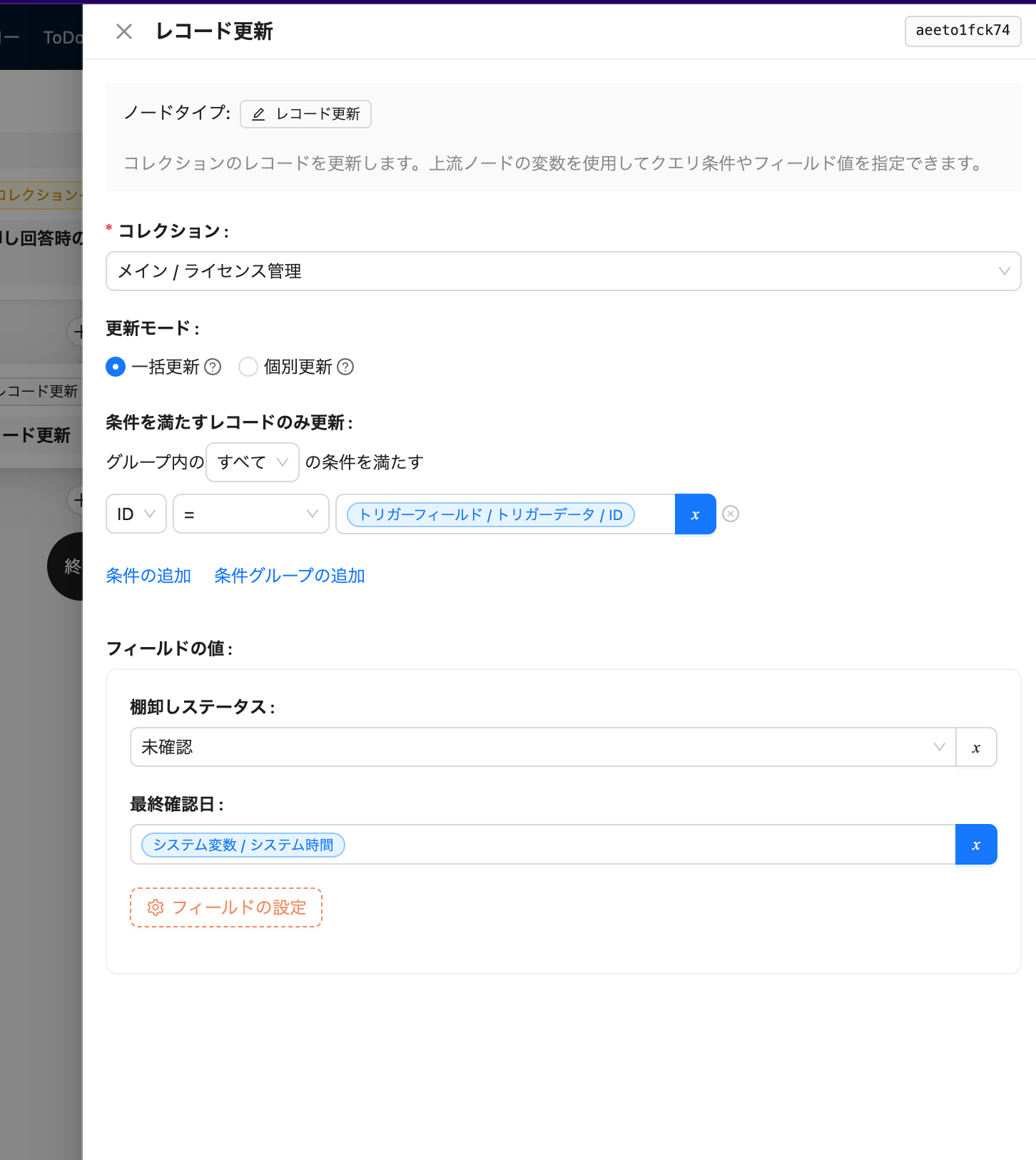1036x1160 pixels.
Task: Click the help icon next to 一括更新
Action: 213,367
